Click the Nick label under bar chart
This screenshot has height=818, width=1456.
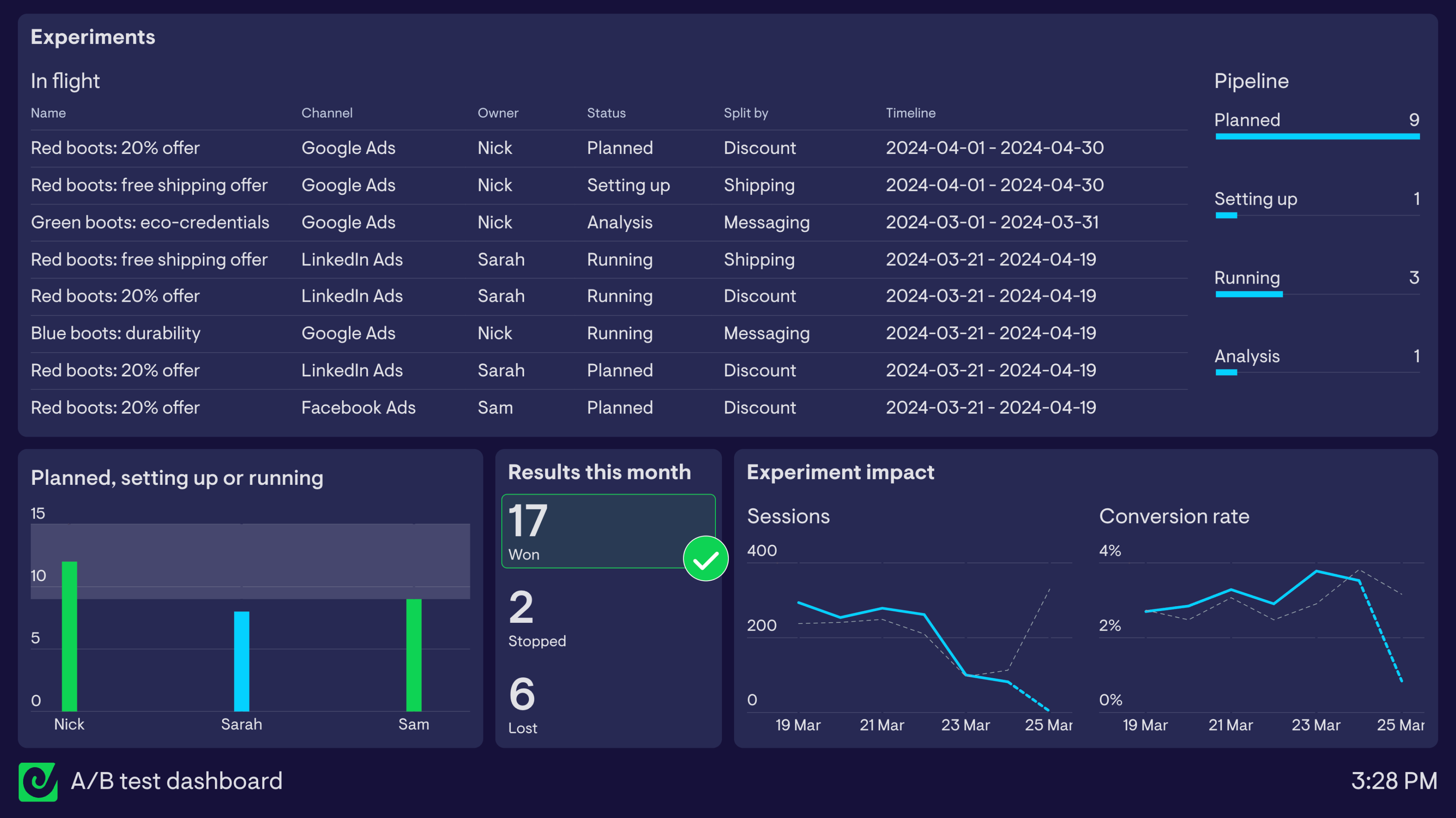[x=69, y=725]
